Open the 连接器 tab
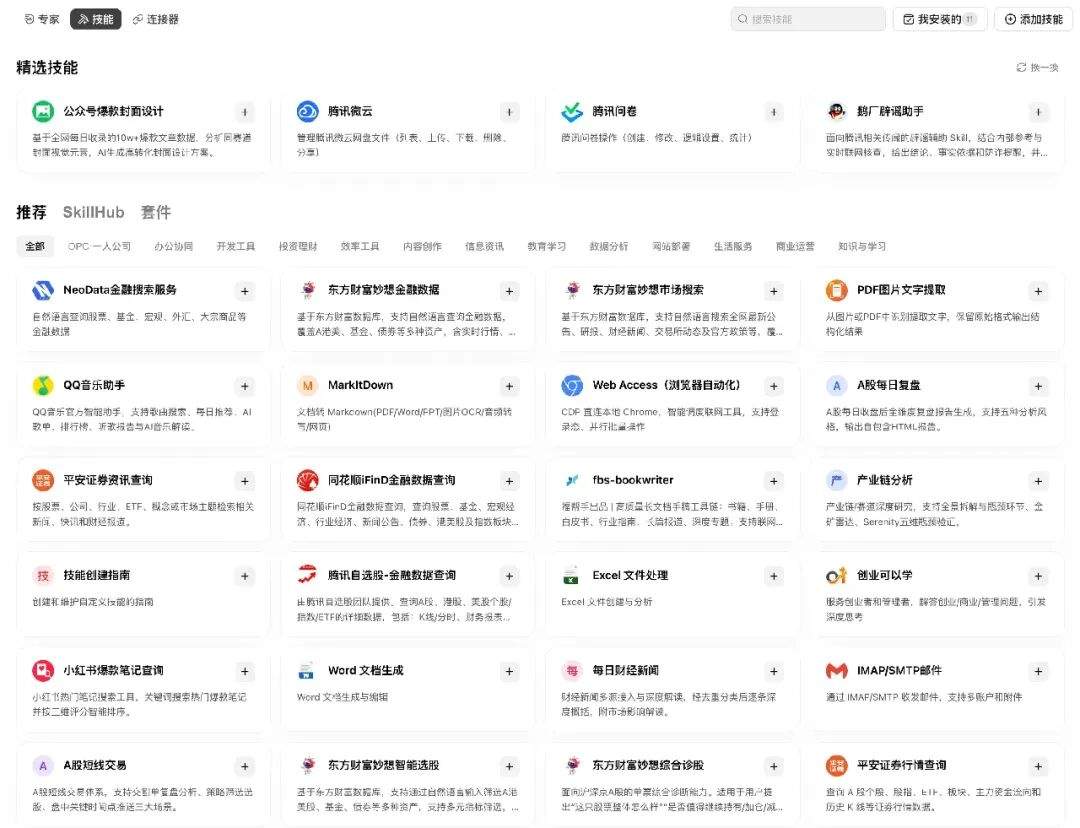This screenshot has width=1080, height=828. 156,19
